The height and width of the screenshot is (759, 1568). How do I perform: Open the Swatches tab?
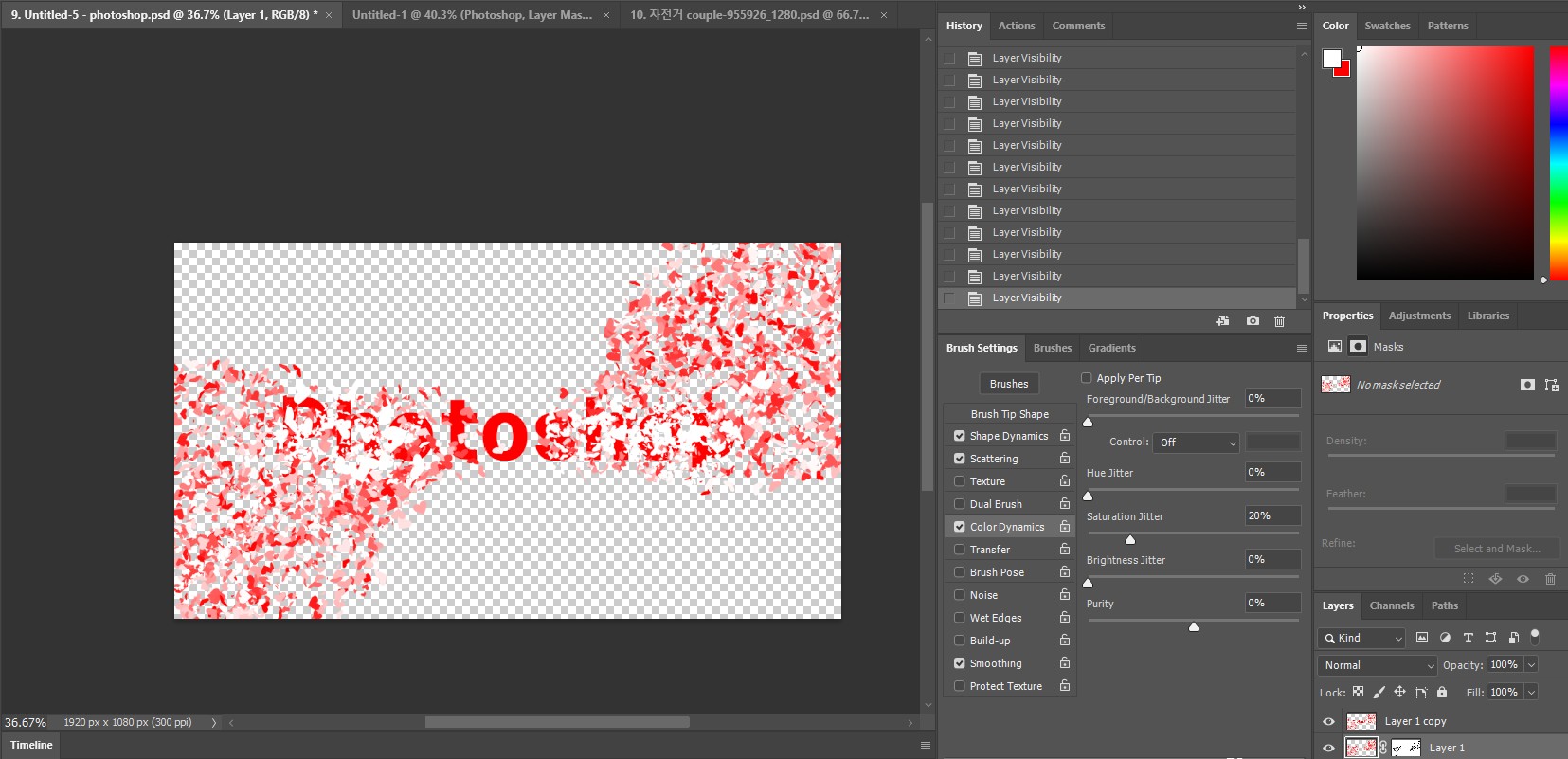pyautogui.click(x=1387, y=26)
